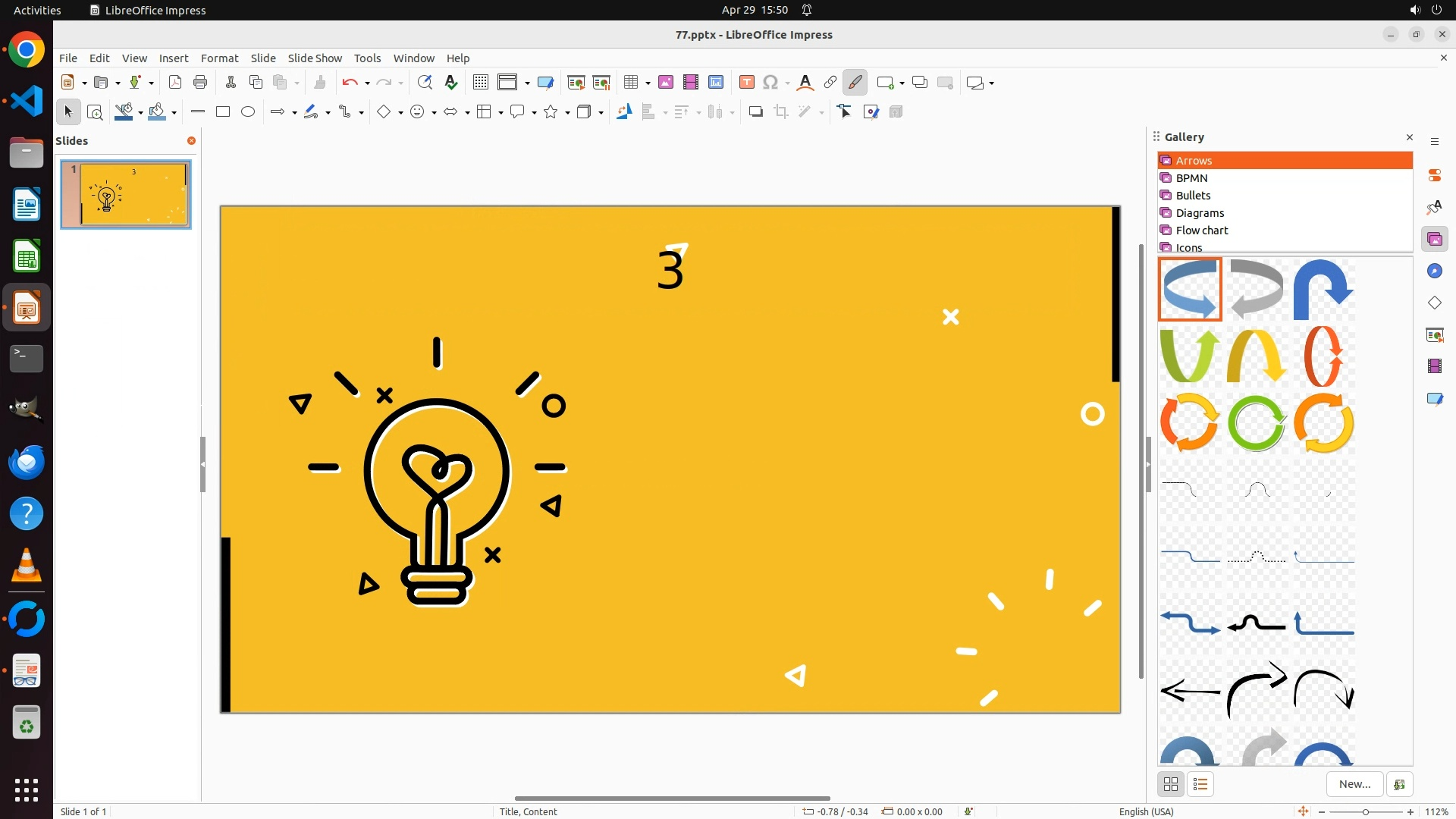The height and width of the screenshot is (819, 1456).
Task: Select the Ellipse drawing tool
Action: [248, 112]
